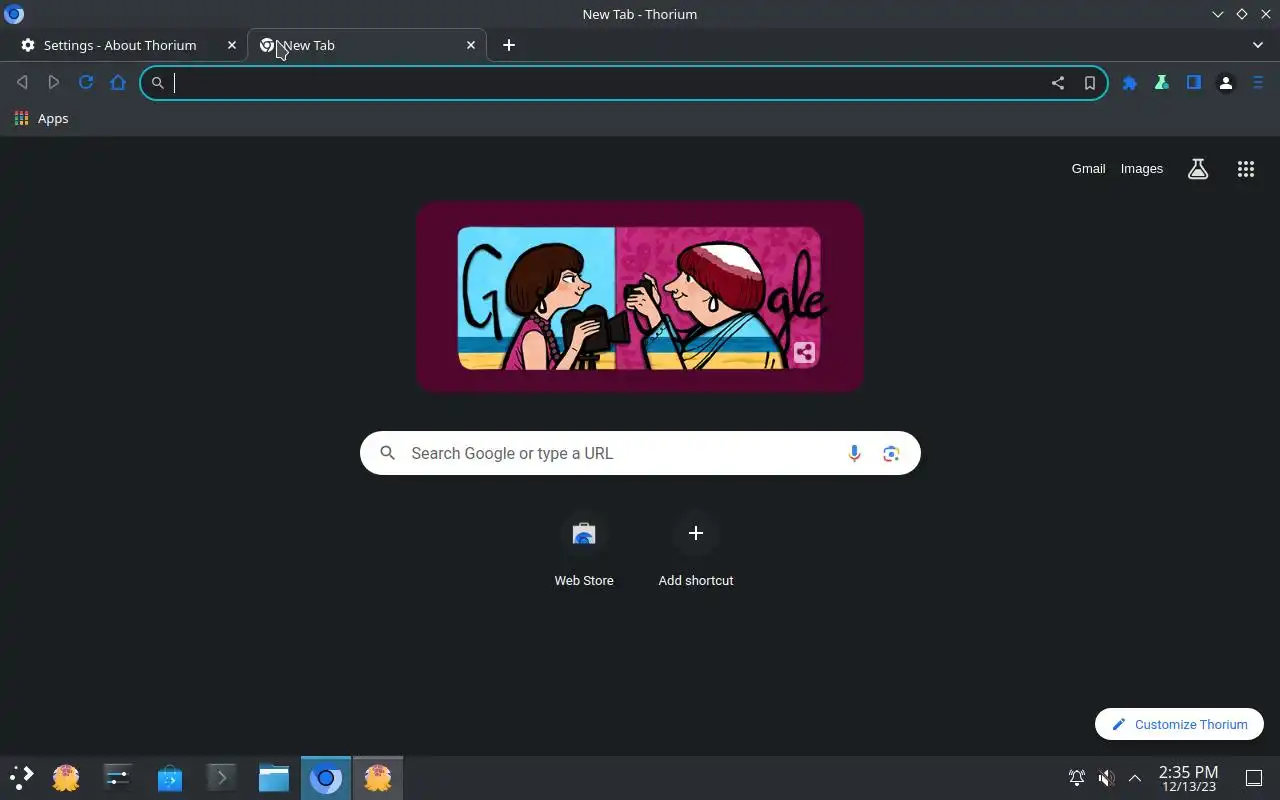Click the search magnifier in address bar
The image size is (1280, 800).
point(158,83)
